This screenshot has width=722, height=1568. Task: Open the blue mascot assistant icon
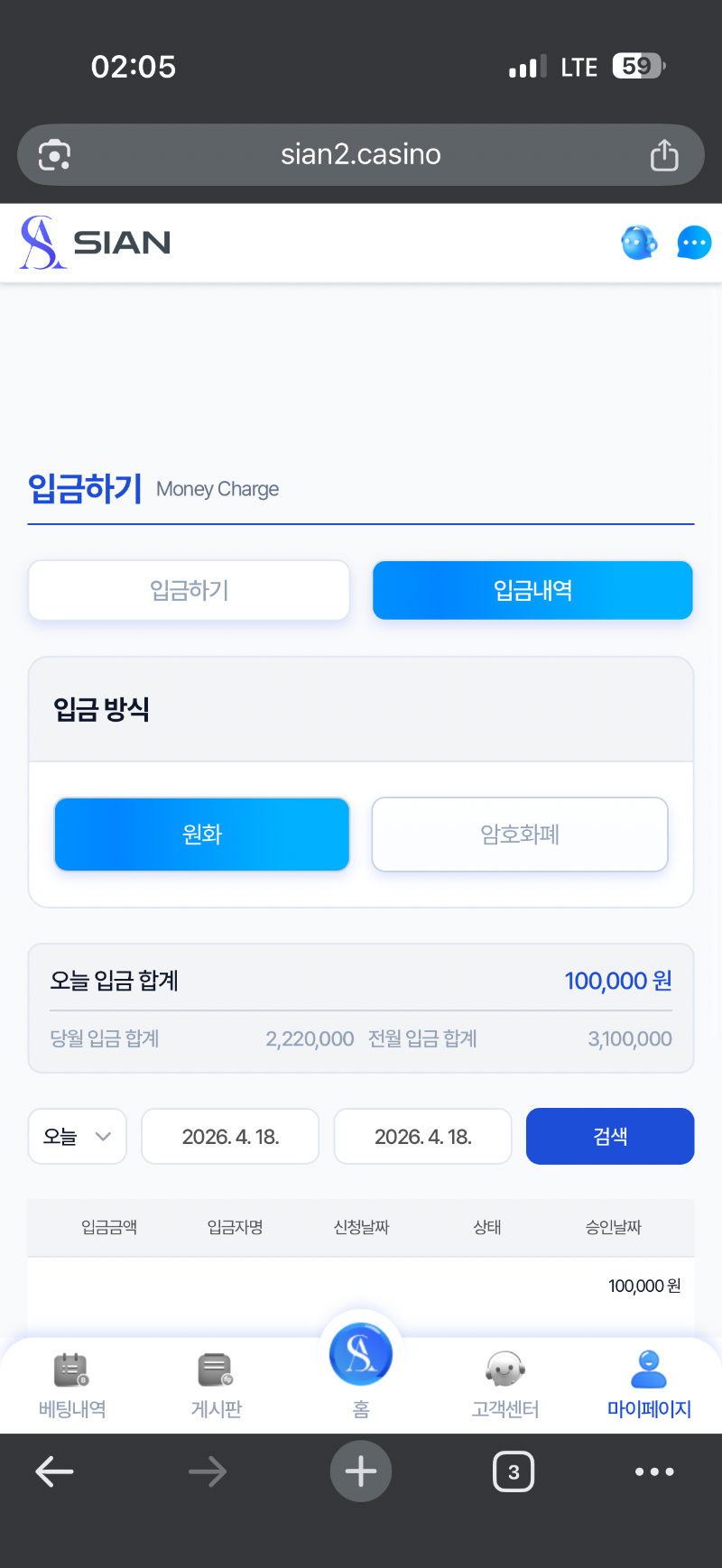[x=639, y=243]
